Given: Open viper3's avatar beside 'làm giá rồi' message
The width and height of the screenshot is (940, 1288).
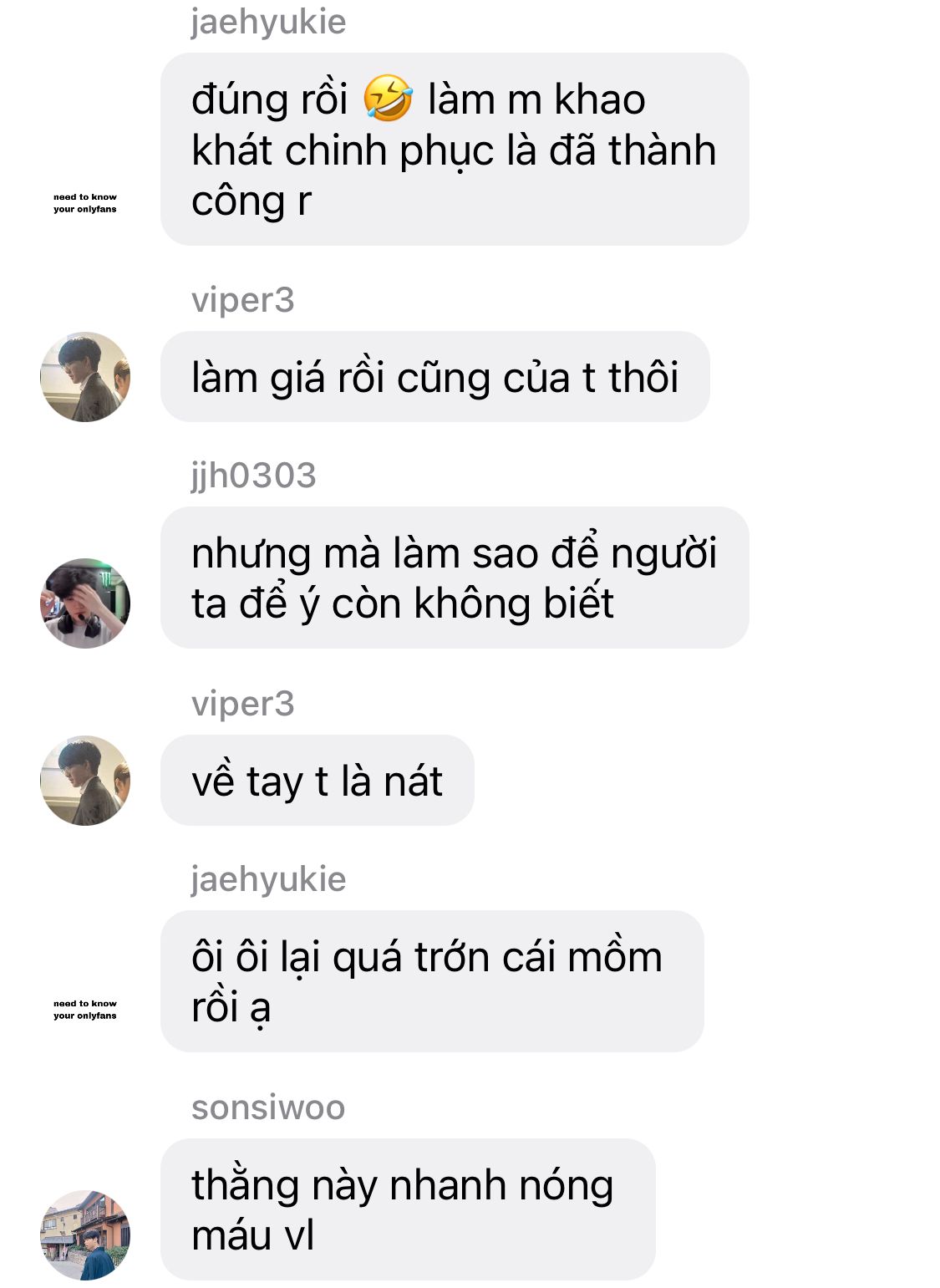Looking at the screenshot, I should pyautogui.click(x=85, y=377).
